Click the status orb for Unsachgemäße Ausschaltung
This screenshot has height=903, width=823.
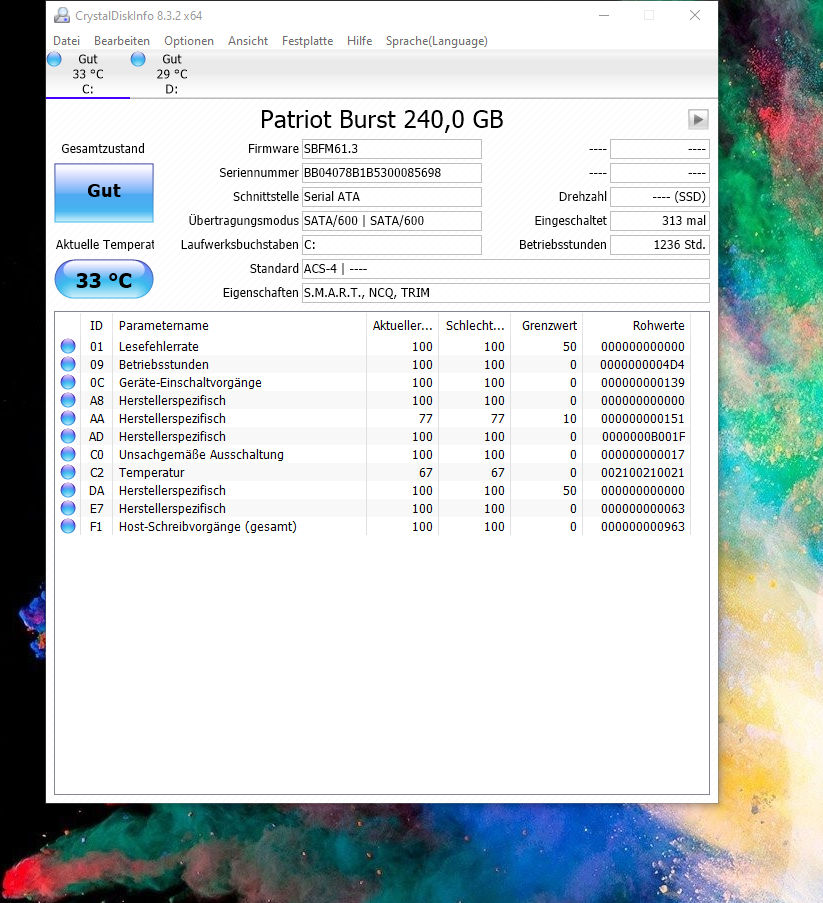pyautogui.click(x=68, y=454)
